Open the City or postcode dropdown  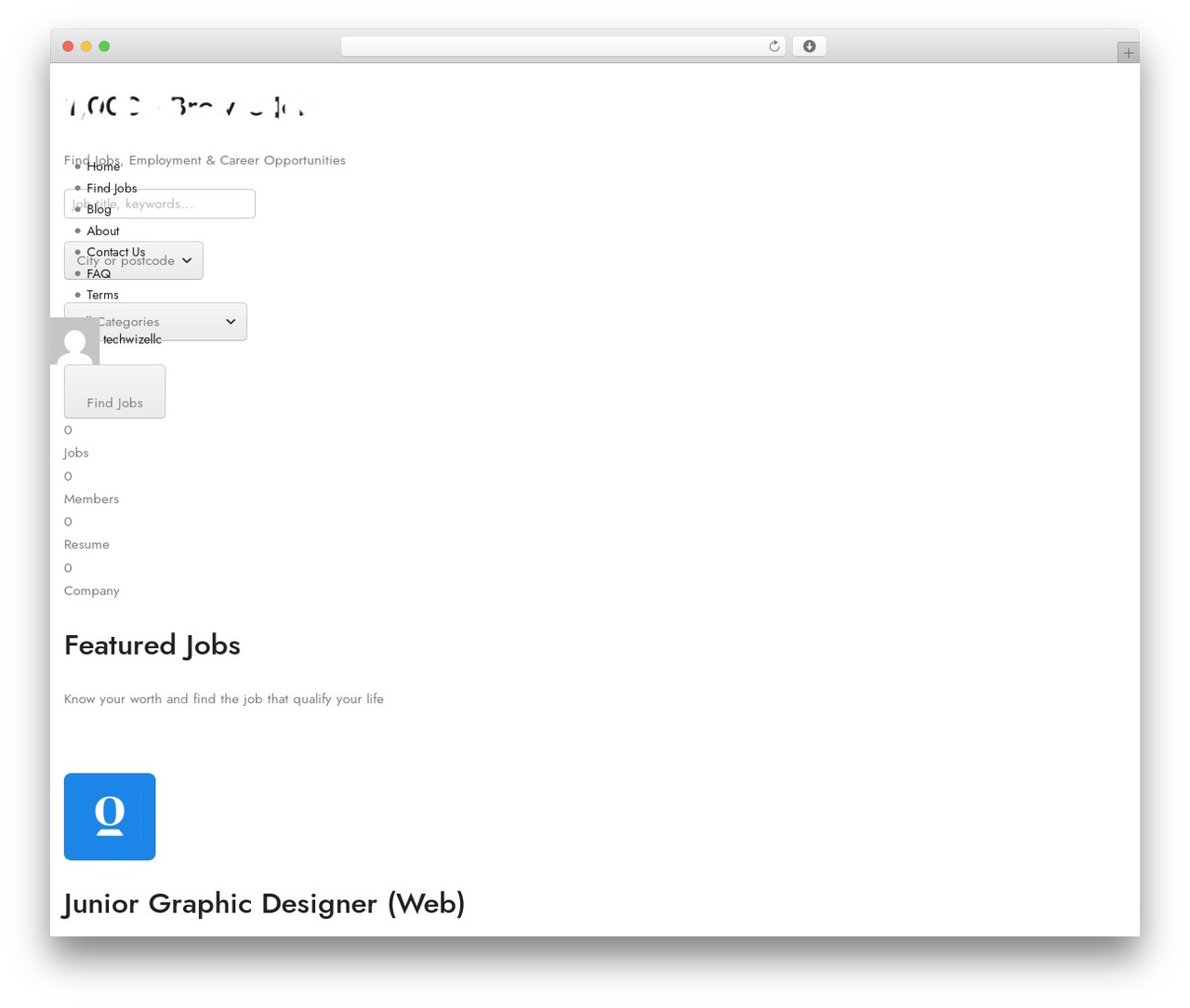pyautogui.click(x=133, y=260)
